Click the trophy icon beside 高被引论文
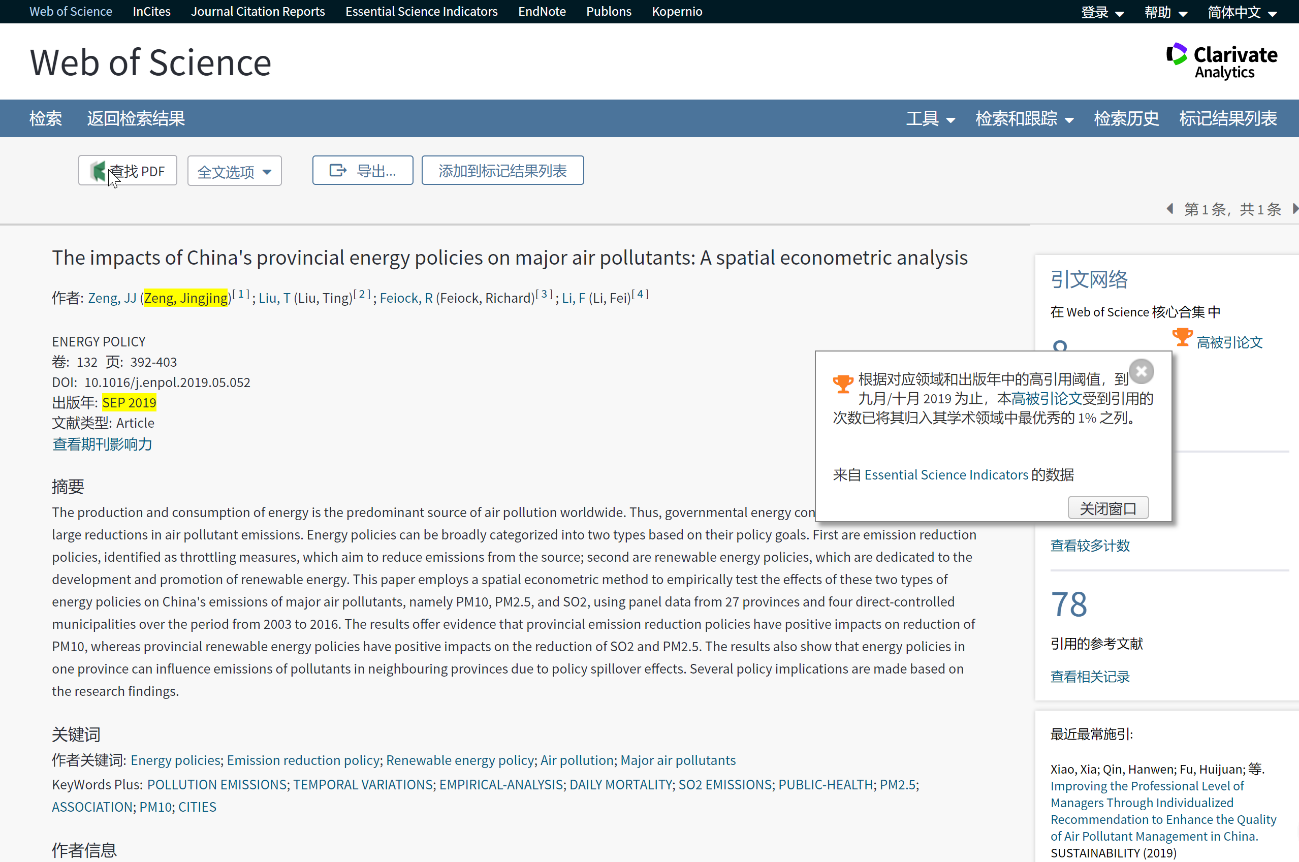The width and height of the screenshot is (1299, 862). (x=1182, y=338)
